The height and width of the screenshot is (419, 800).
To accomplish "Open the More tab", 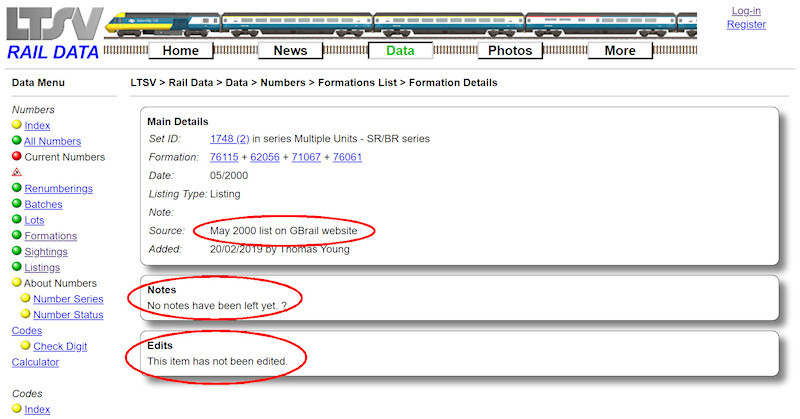I will [x=620, y=51].
